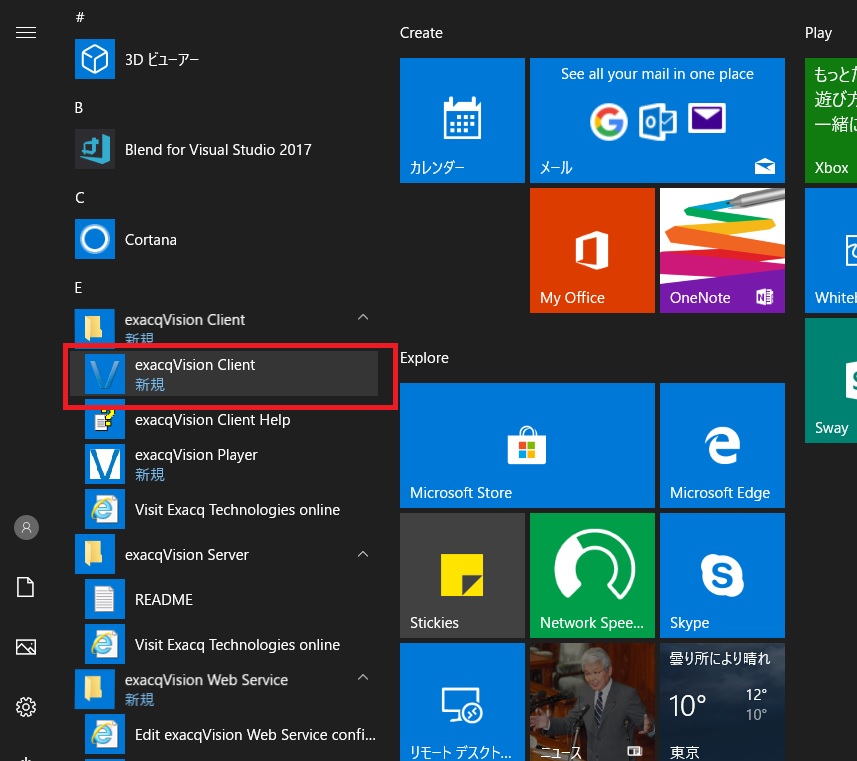Click the C letter group header
Screen dimensions: 857x761
pos(80,197)
